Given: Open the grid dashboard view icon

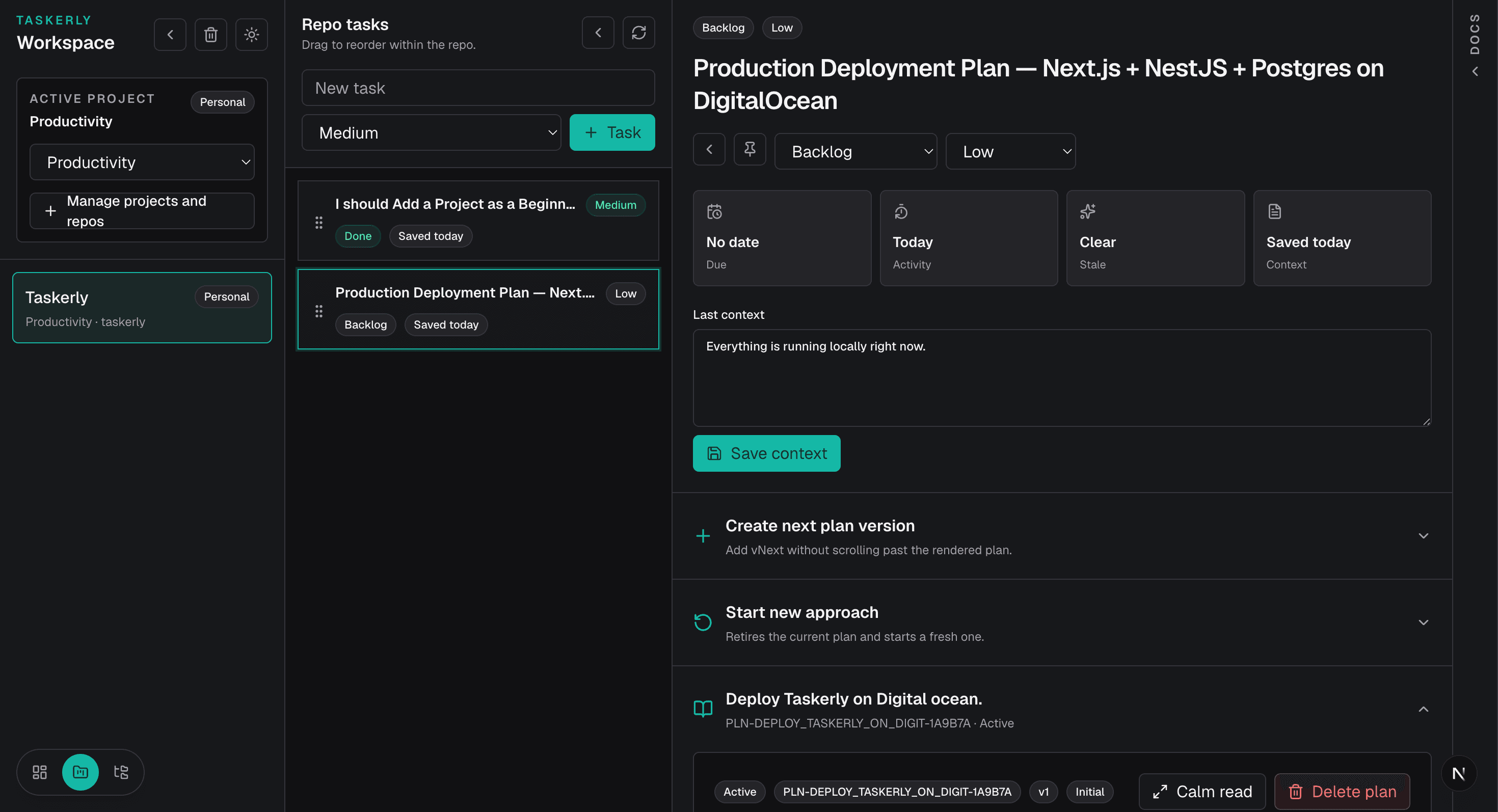Looking at the screenshot, I should point(40,772).
